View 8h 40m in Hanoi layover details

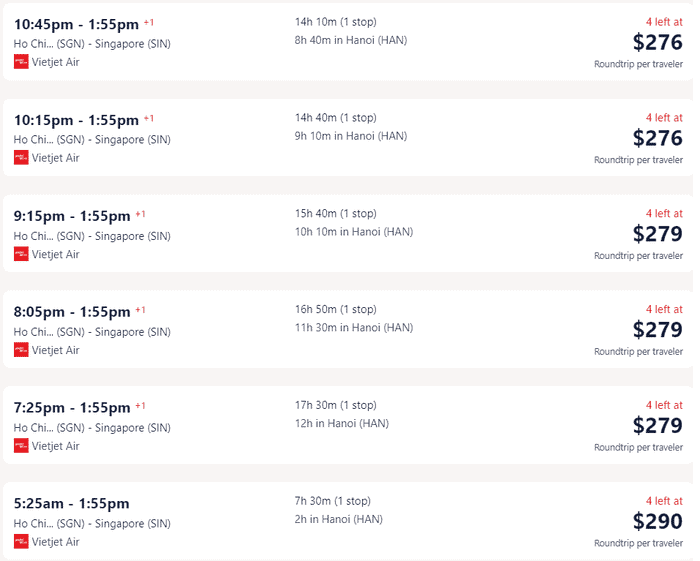click(351, 40)
